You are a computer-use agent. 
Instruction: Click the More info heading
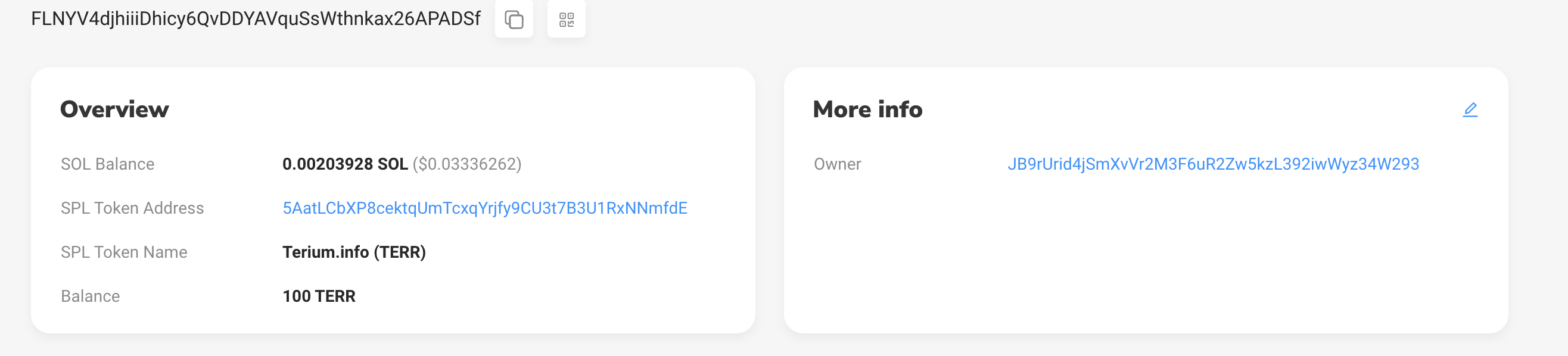(867, 110)
